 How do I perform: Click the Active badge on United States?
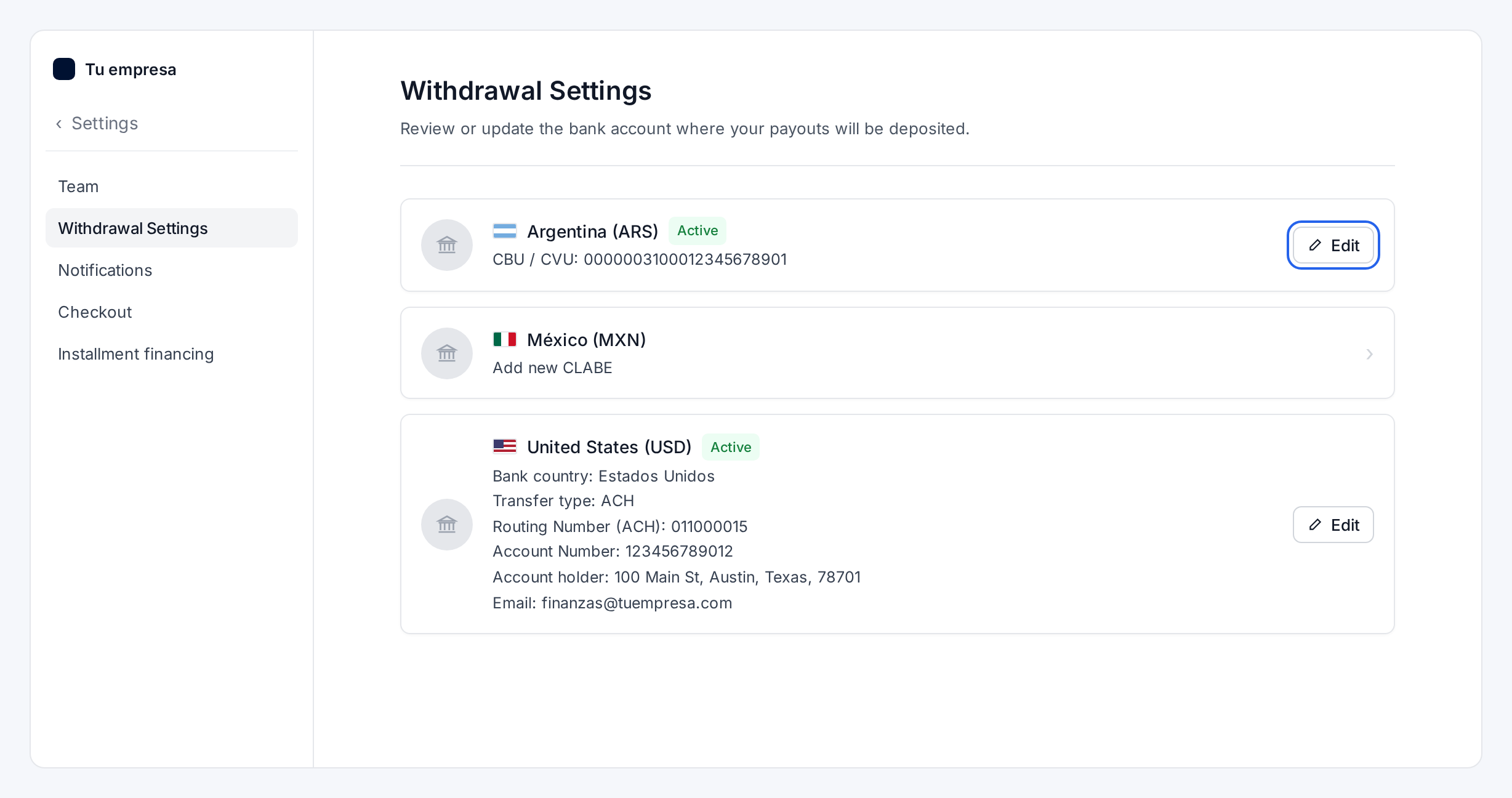(x=731, y=447)
